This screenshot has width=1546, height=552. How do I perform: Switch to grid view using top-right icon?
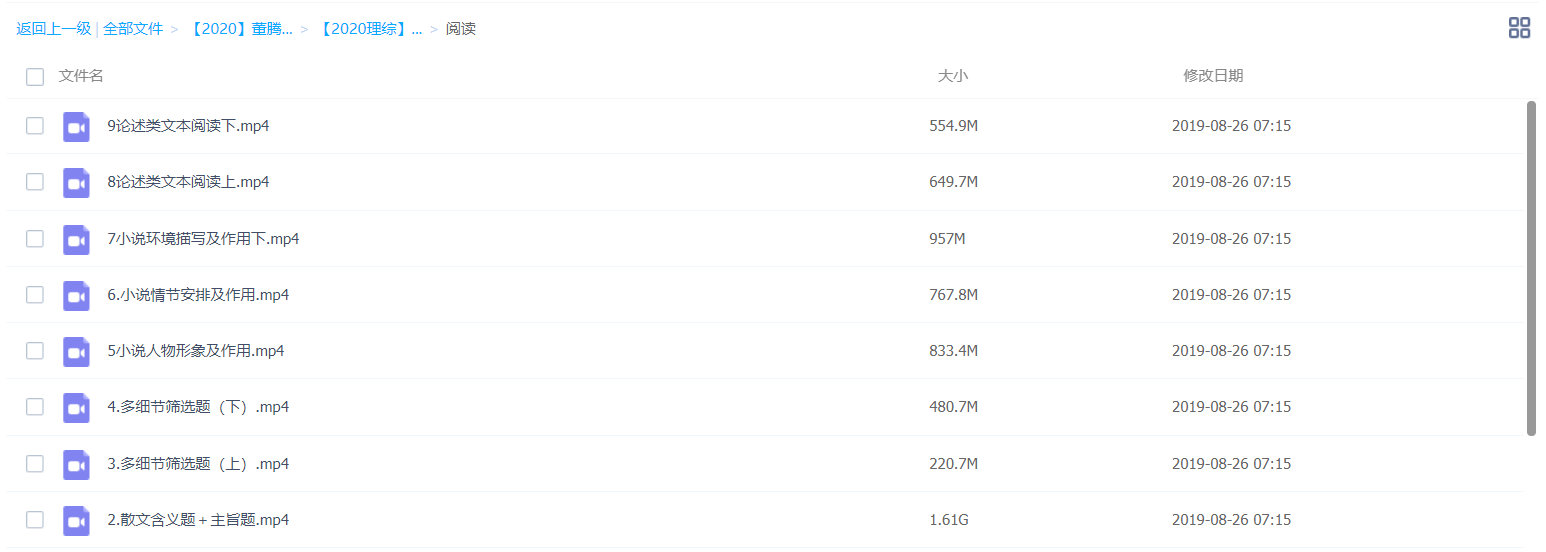tap(1519, 28)
